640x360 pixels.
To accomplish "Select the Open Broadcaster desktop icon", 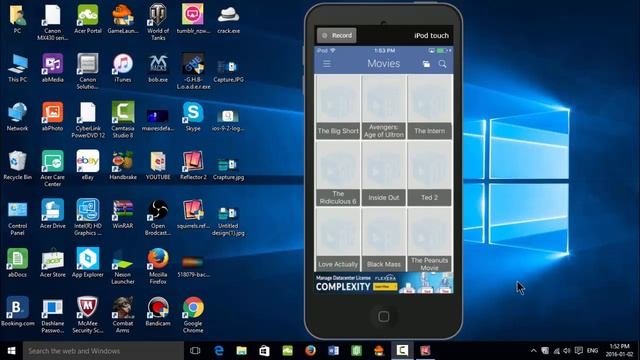I will coord(158,217).
